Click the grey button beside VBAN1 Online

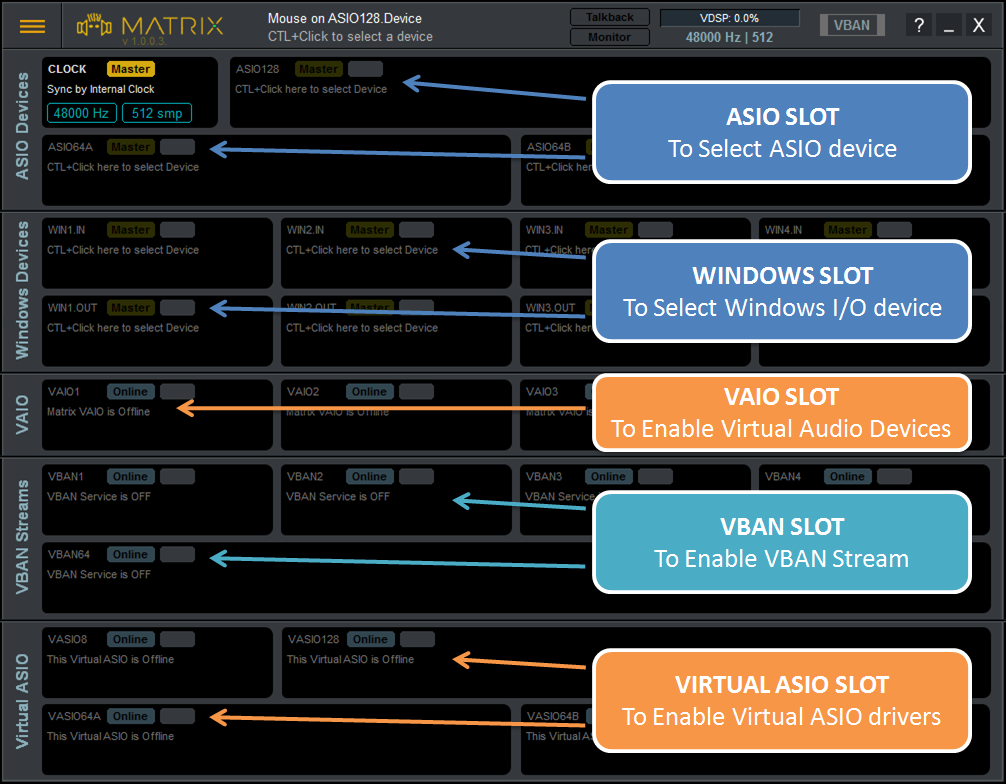(178, 477)
